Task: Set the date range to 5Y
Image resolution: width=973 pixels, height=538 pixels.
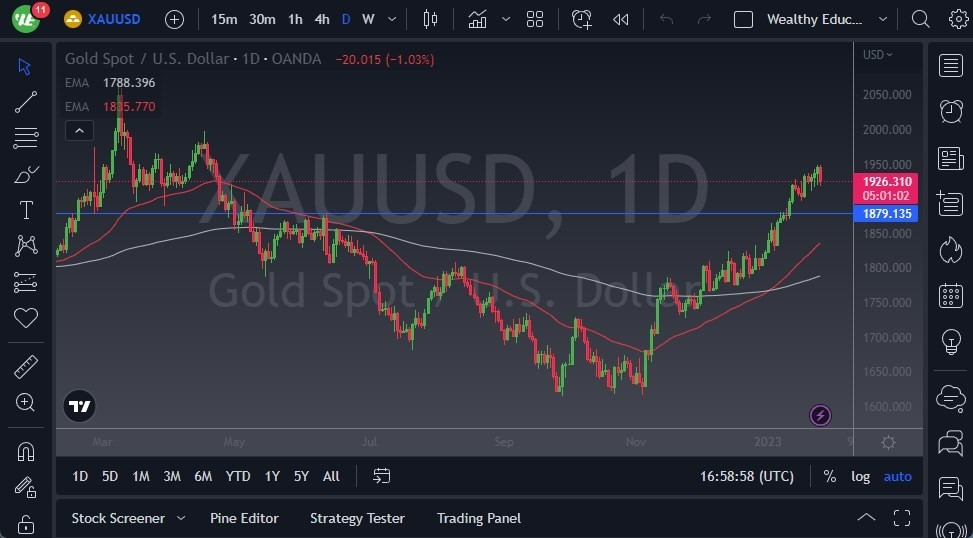Action: point(301,476)
